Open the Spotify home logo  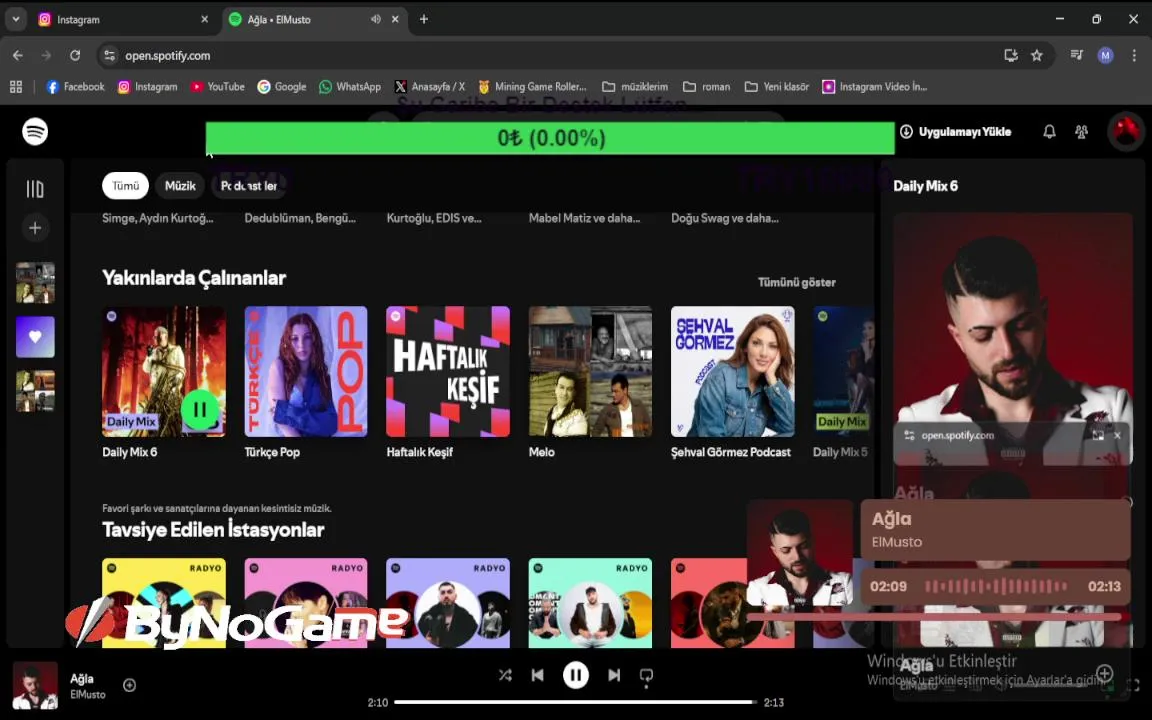coord(35,132)
